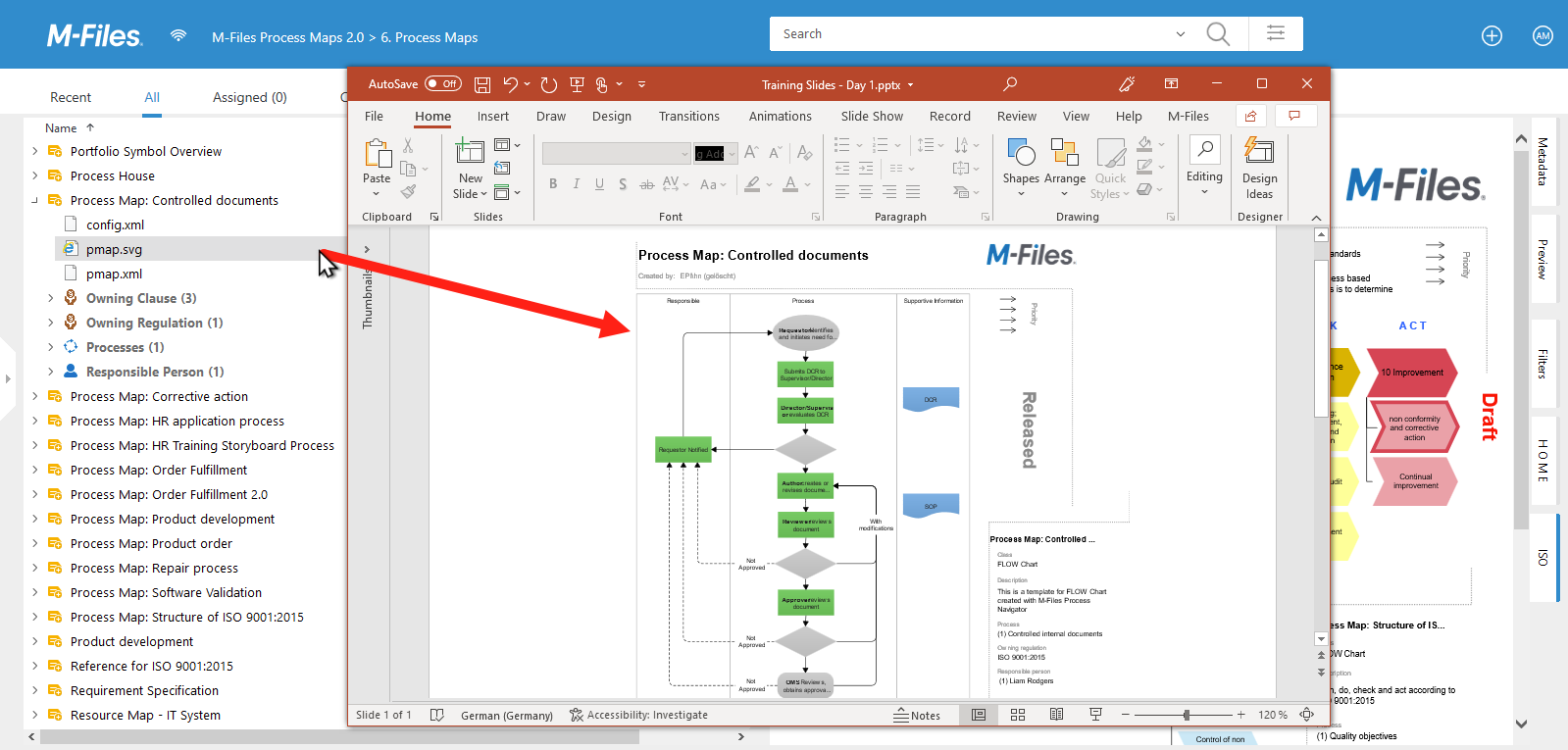Open Design Ideas pane

(x=1259, y=169)
